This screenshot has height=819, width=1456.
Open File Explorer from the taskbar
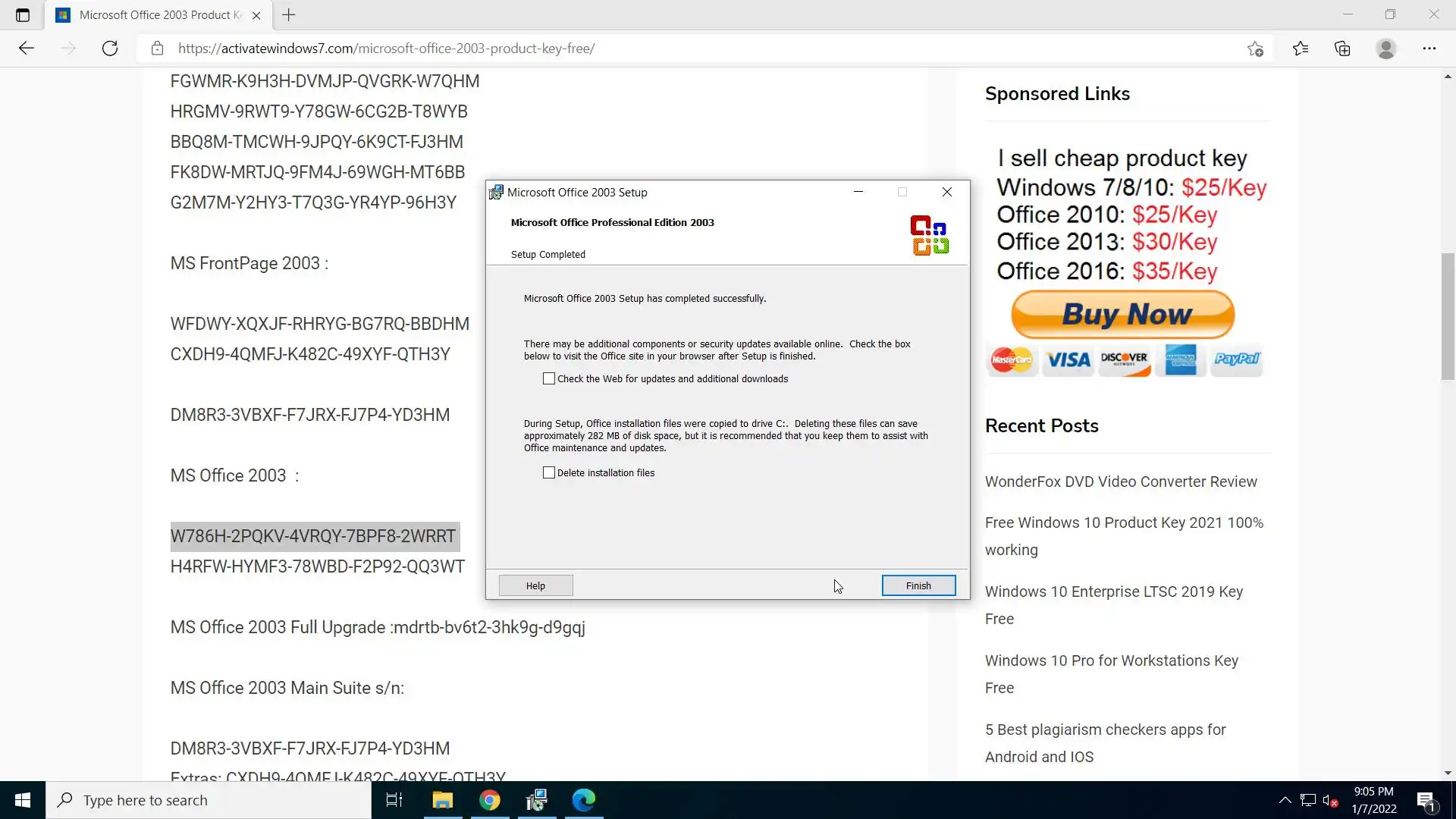pyautogui.click(x=442, y=800)
